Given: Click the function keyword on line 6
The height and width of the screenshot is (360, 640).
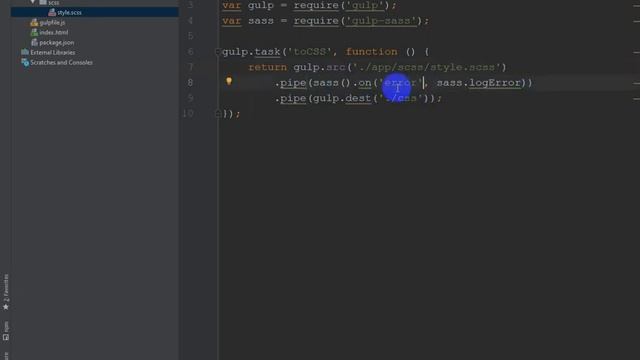Looking at the screenshot, I should coord(371,52).
